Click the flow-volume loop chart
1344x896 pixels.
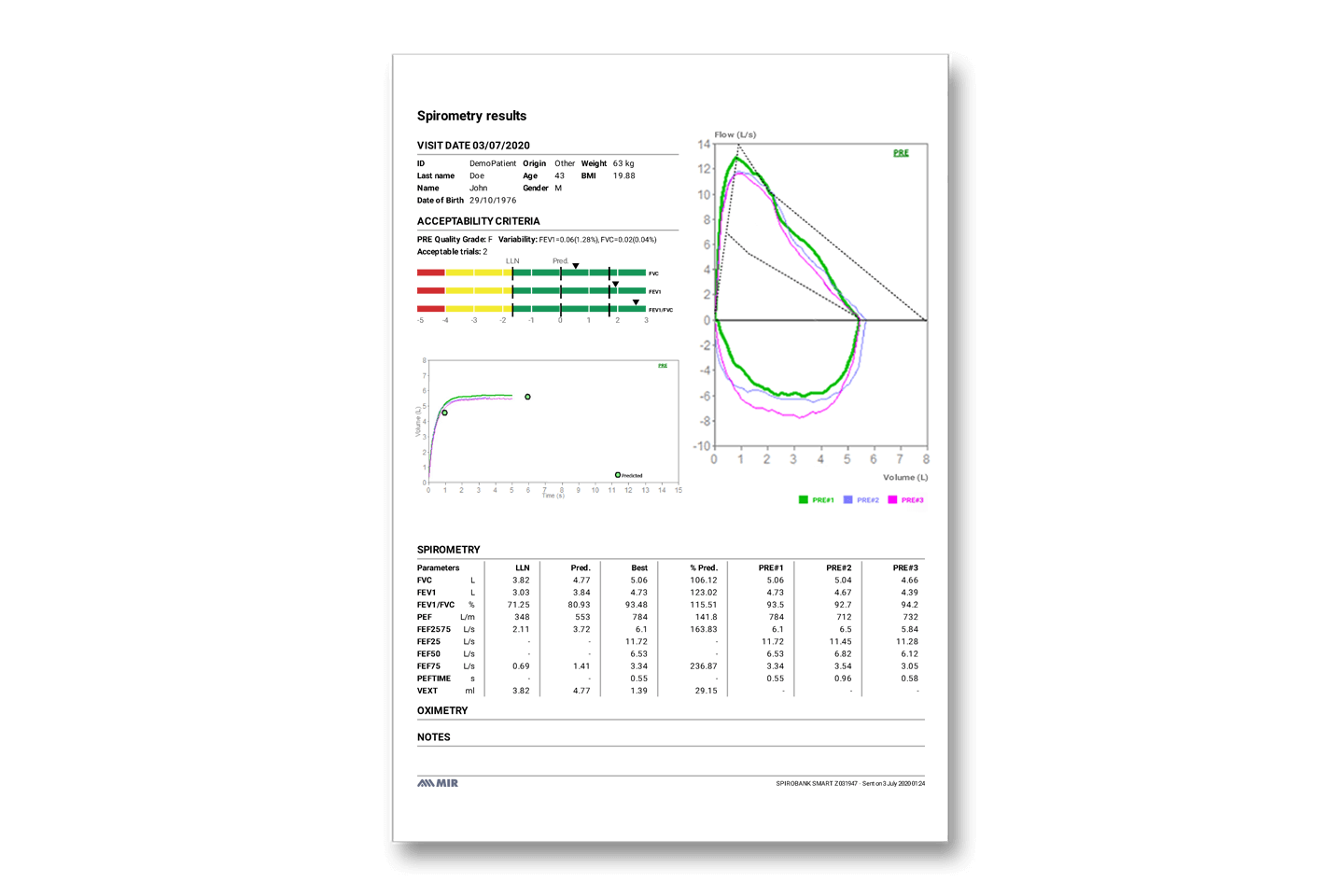819,295
